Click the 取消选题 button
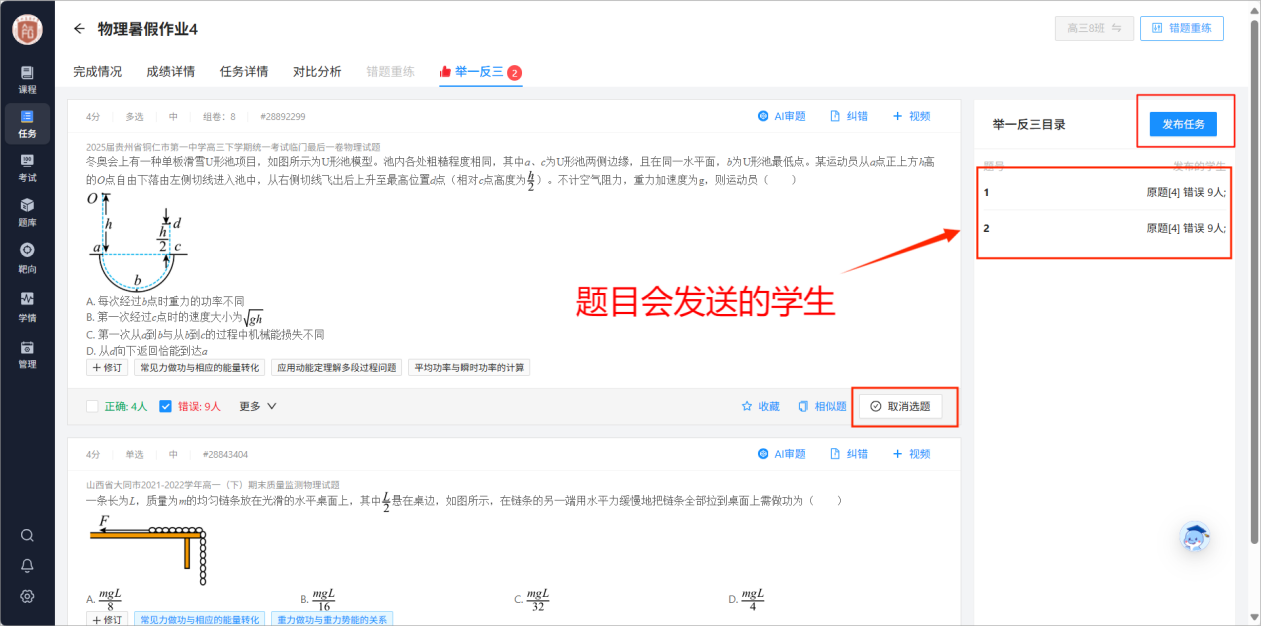This screenshot has width=1261, height=626. click(900, 406)
